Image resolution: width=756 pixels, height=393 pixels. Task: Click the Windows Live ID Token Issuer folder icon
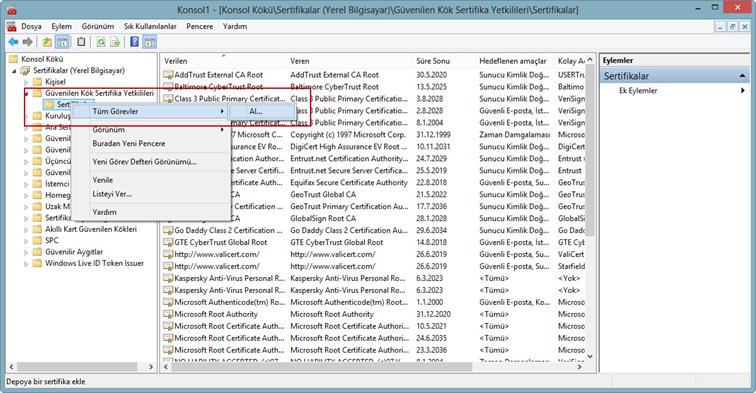pos(37,263)
